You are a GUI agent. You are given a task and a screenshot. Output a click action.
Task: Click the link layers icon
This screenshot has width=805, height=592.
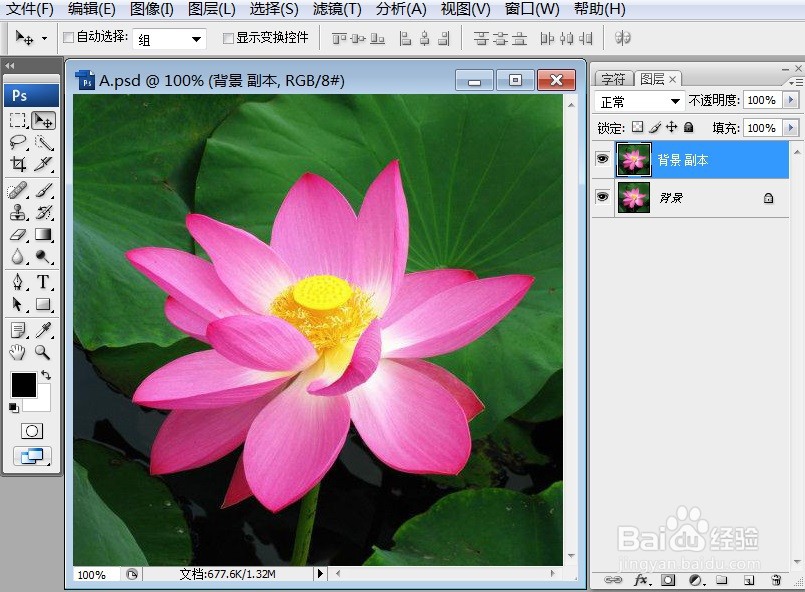(x=612, y=580)
